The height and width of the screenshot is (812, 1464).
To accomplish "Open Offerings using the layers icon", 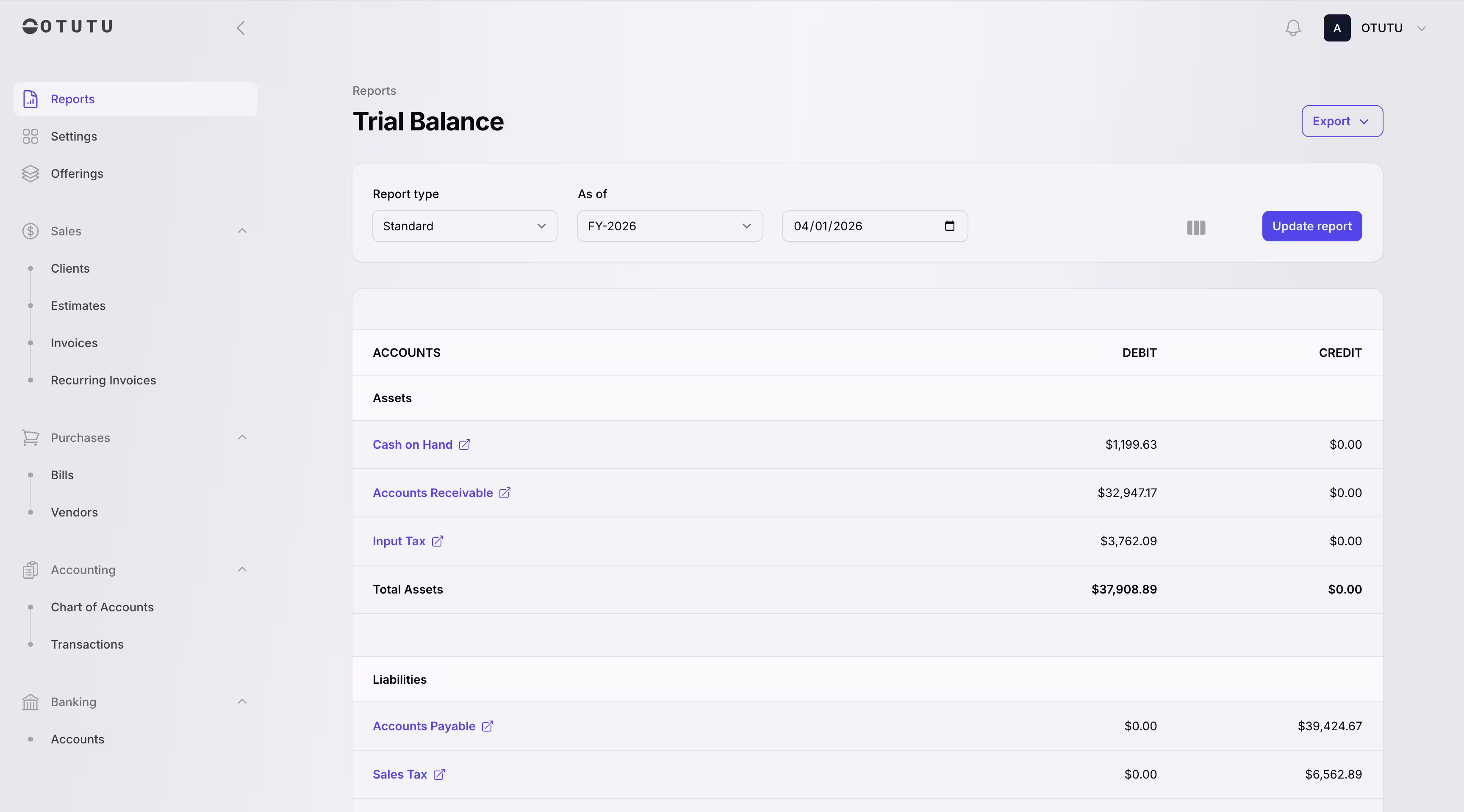I will [x=30, y=174].
